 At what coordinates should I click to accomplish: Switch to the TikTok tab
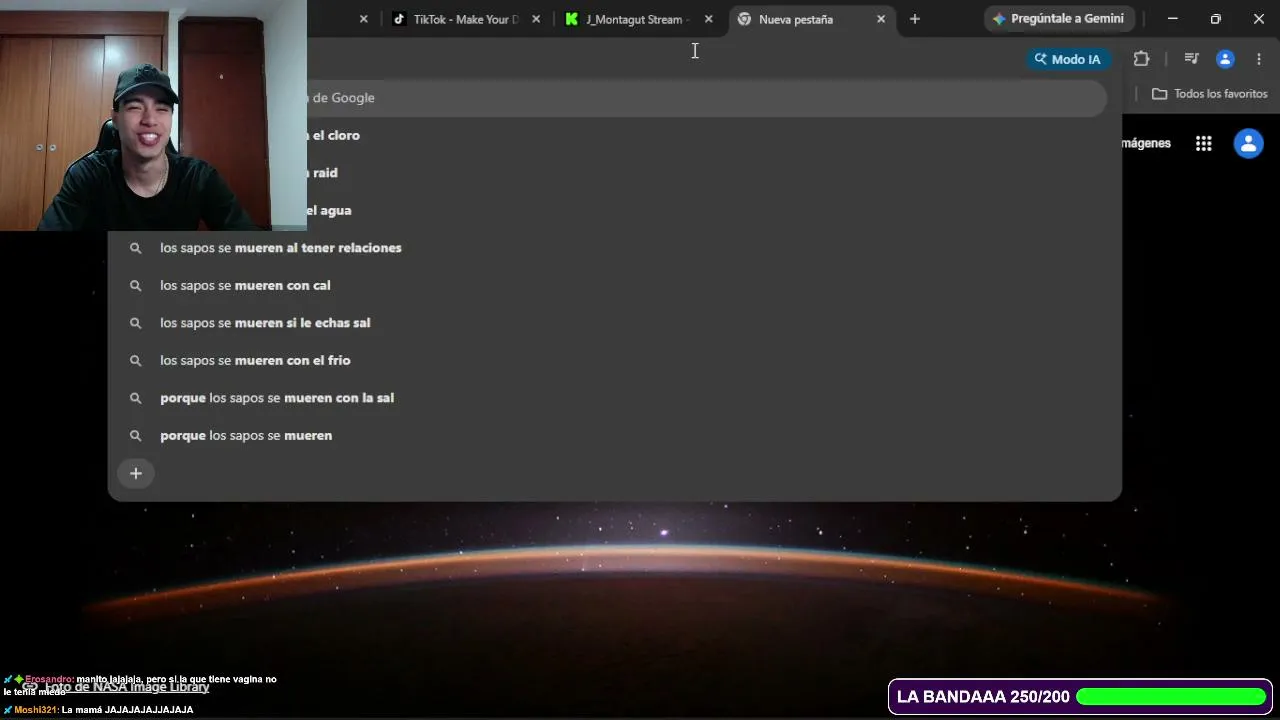(x=466, y=19)
